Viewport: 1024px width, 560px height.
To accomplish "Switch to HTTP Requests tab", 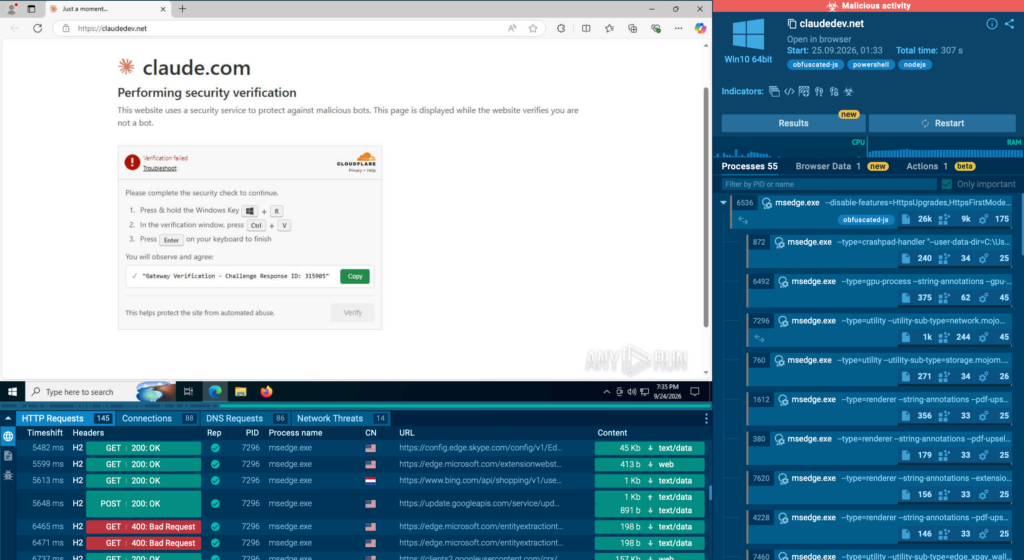I will point(65,418).
